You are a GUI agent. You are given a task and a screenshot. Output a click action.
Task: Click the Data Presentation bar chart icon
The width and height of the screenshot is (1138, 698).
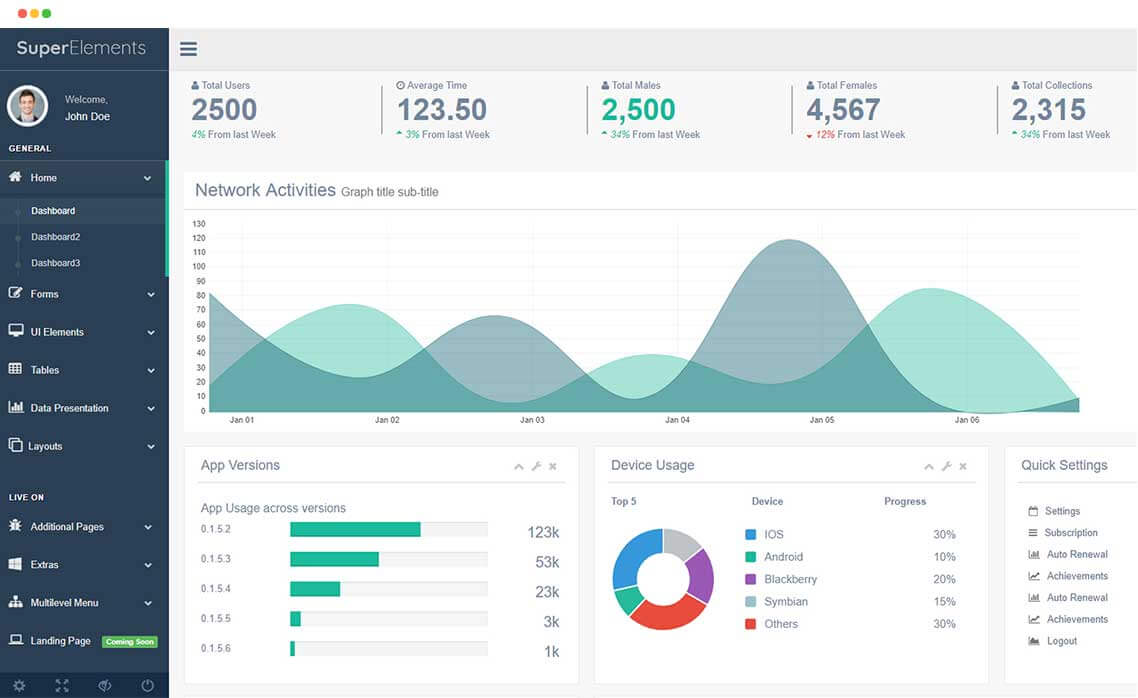[x=15, y=408]
